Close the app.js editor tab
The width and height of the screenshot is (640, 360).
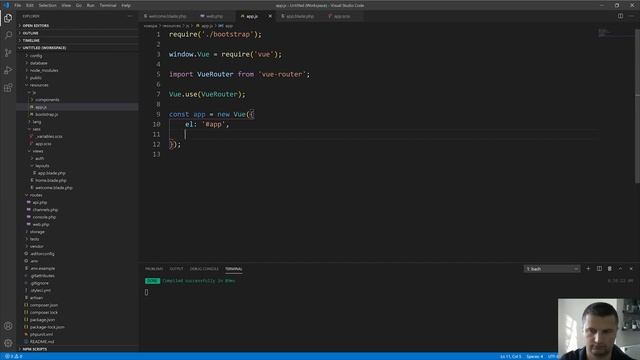(x=270, y=16)
